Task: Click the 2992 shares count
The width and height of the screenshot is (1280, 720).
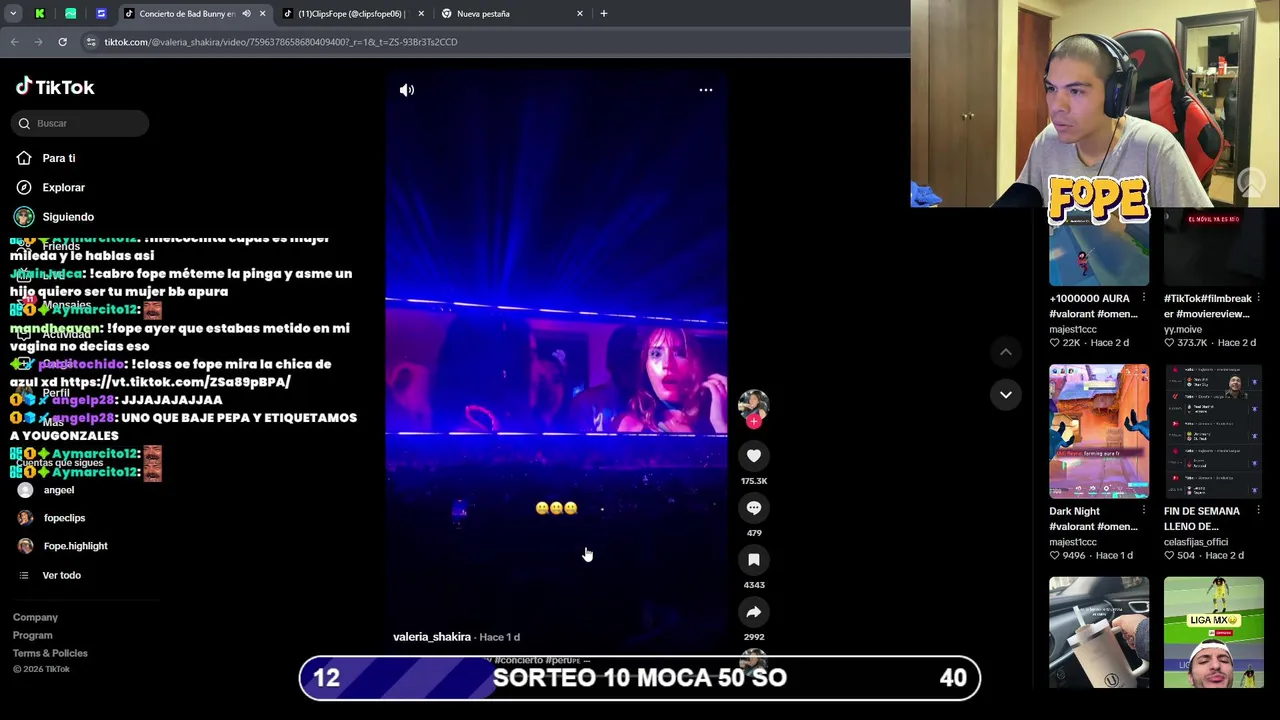Action: point(754,637)
